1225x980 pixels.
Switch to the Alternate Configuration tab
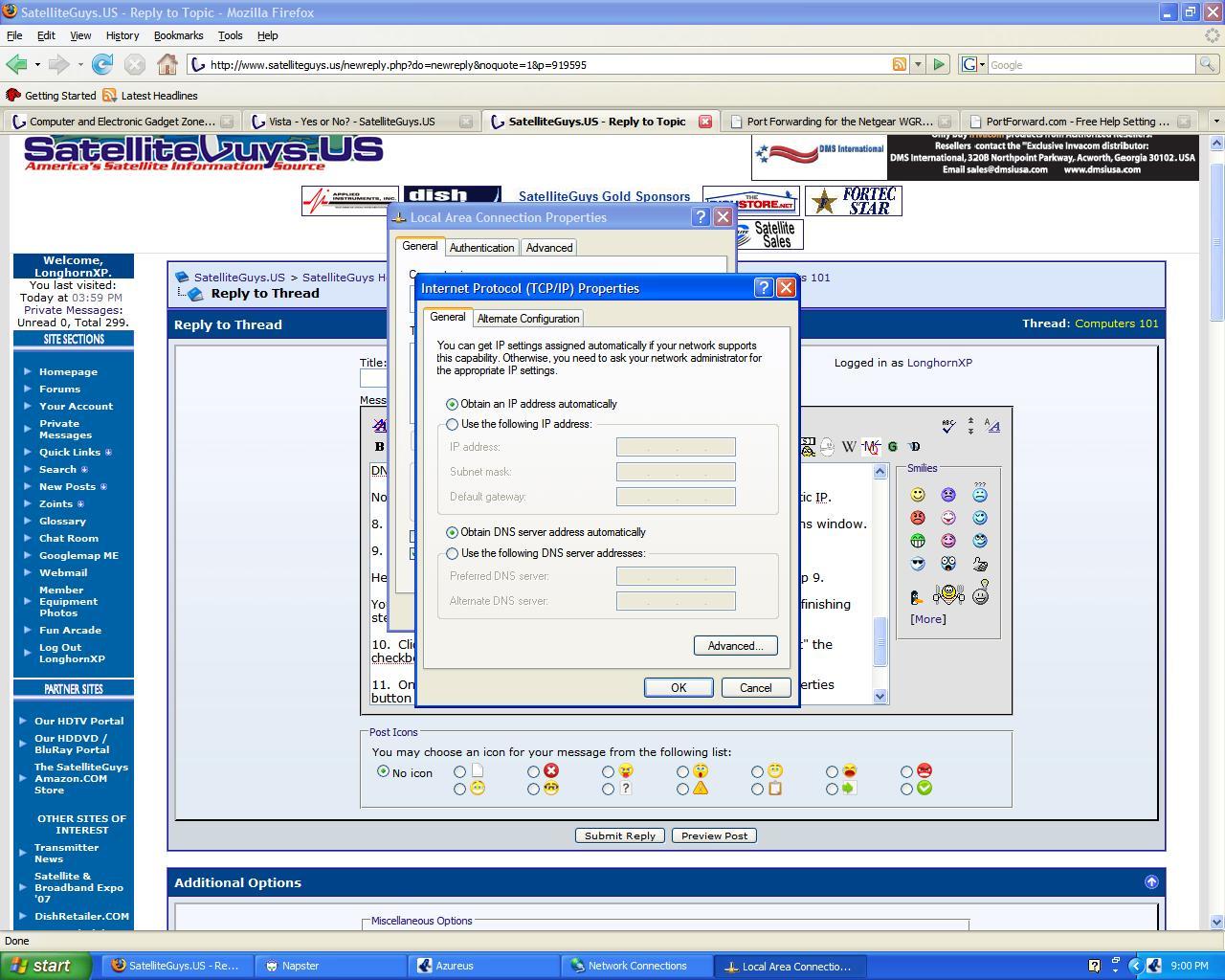528,319
